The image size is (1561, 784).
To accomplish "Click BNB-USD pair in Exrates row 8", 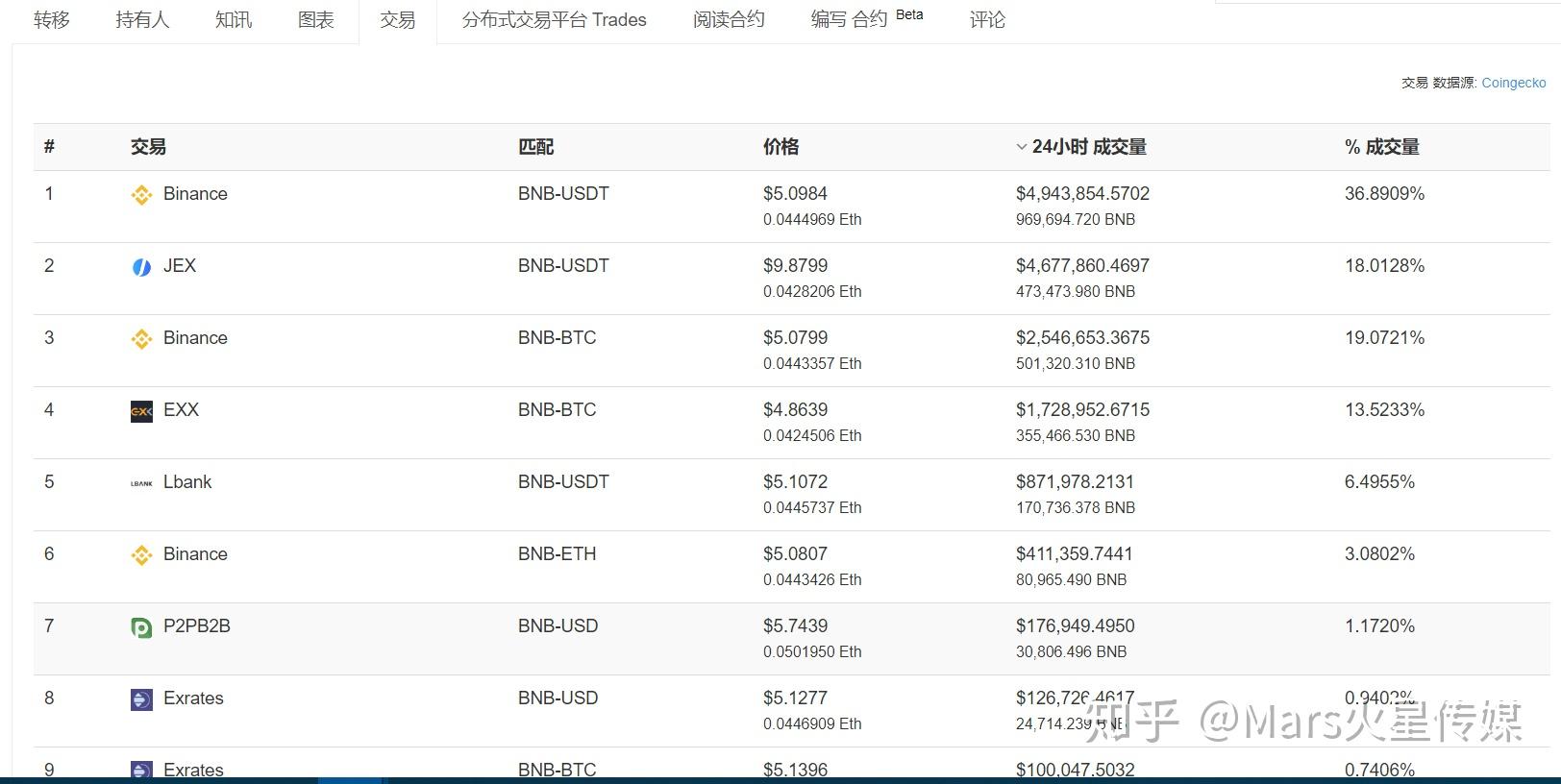I will tap(557, 698).
